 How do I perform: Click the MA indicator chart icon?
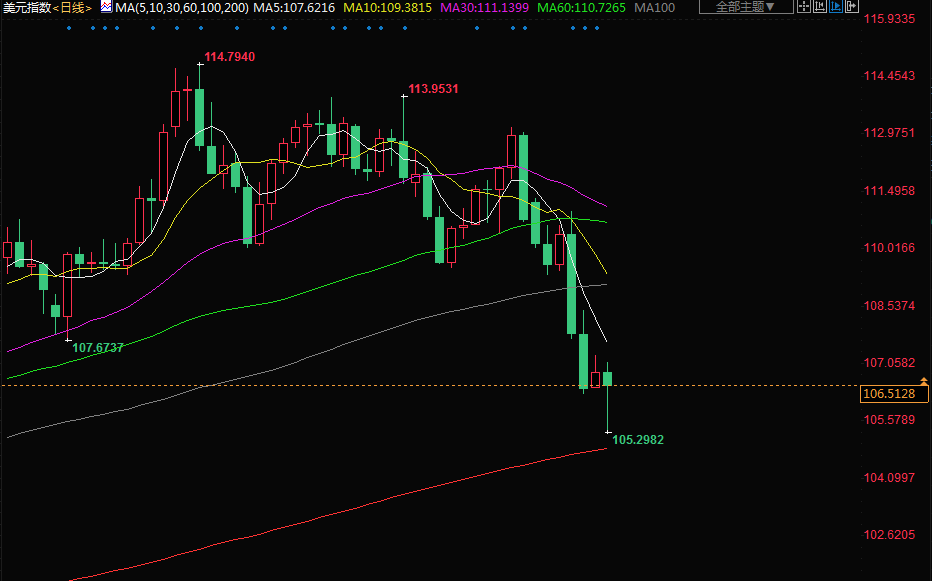pyautogui.click(x=105, y=7)
